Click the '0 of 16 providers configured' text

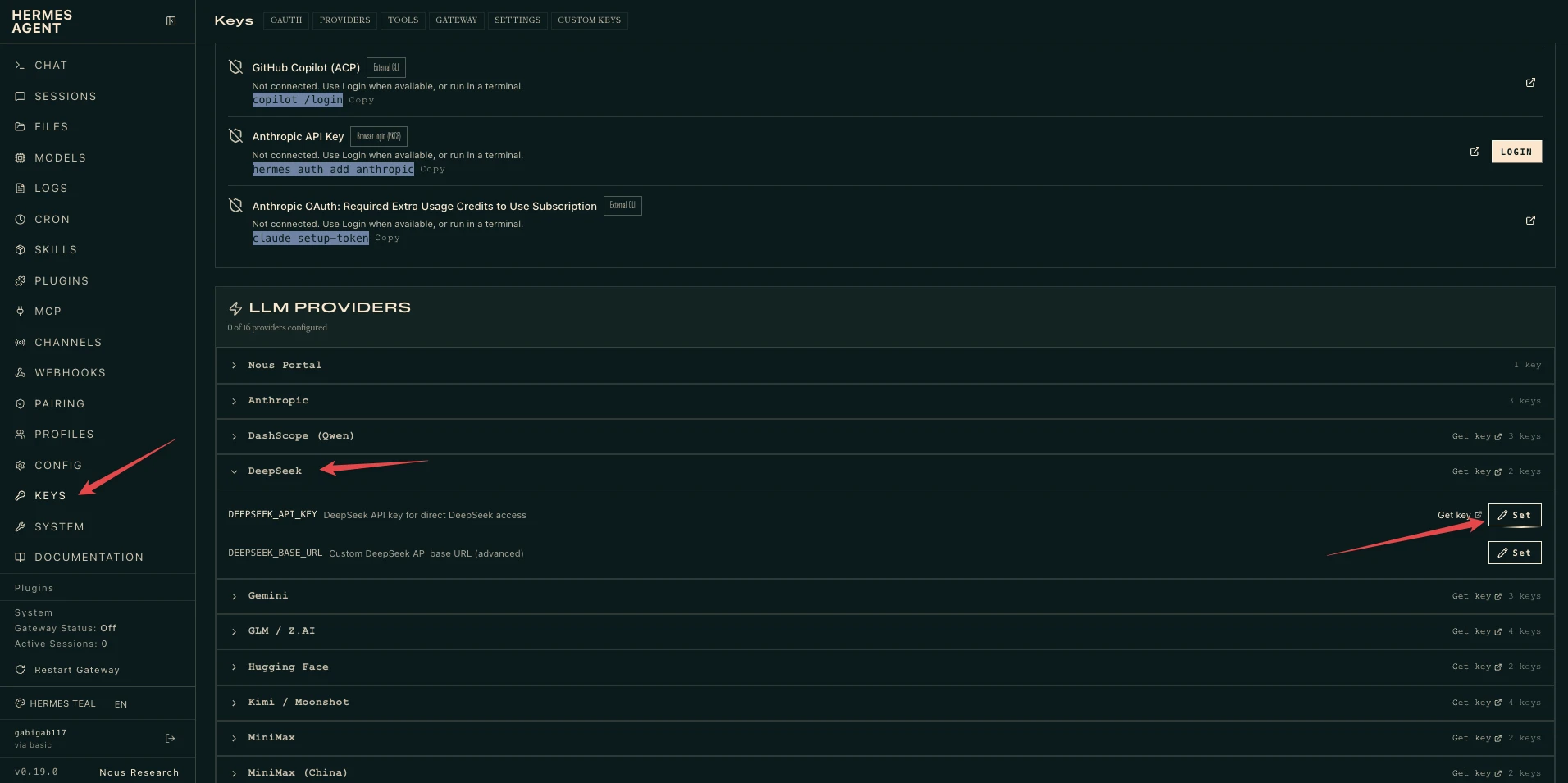click(277, 328)
